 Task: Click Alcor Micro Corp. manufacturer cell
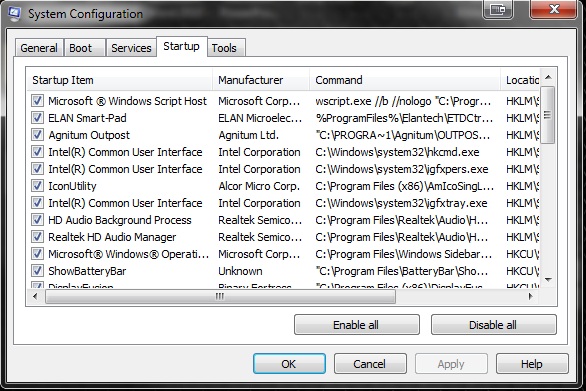pos(259,186)
